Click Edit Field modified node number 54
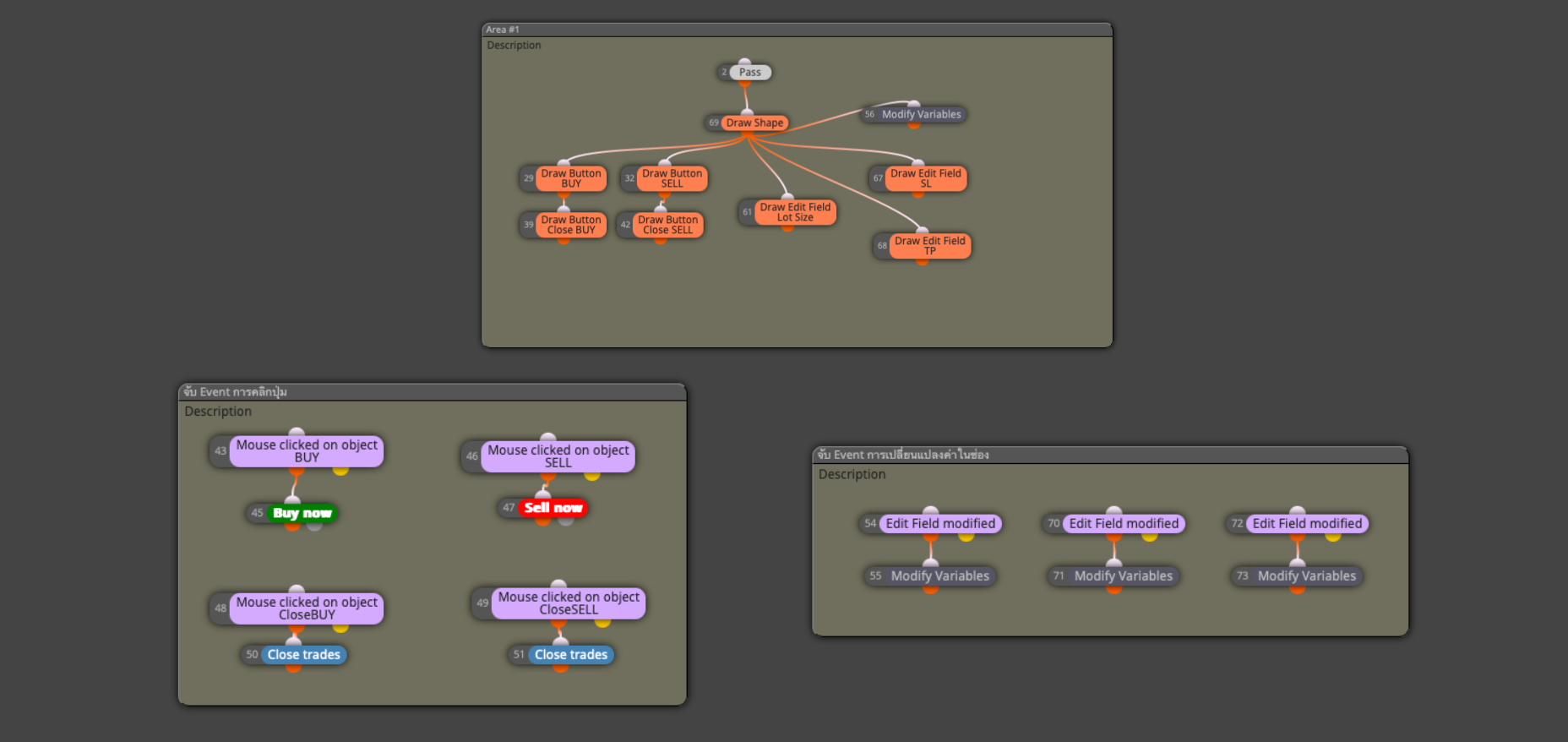1568x742 pixels. (x=939, y=524)
